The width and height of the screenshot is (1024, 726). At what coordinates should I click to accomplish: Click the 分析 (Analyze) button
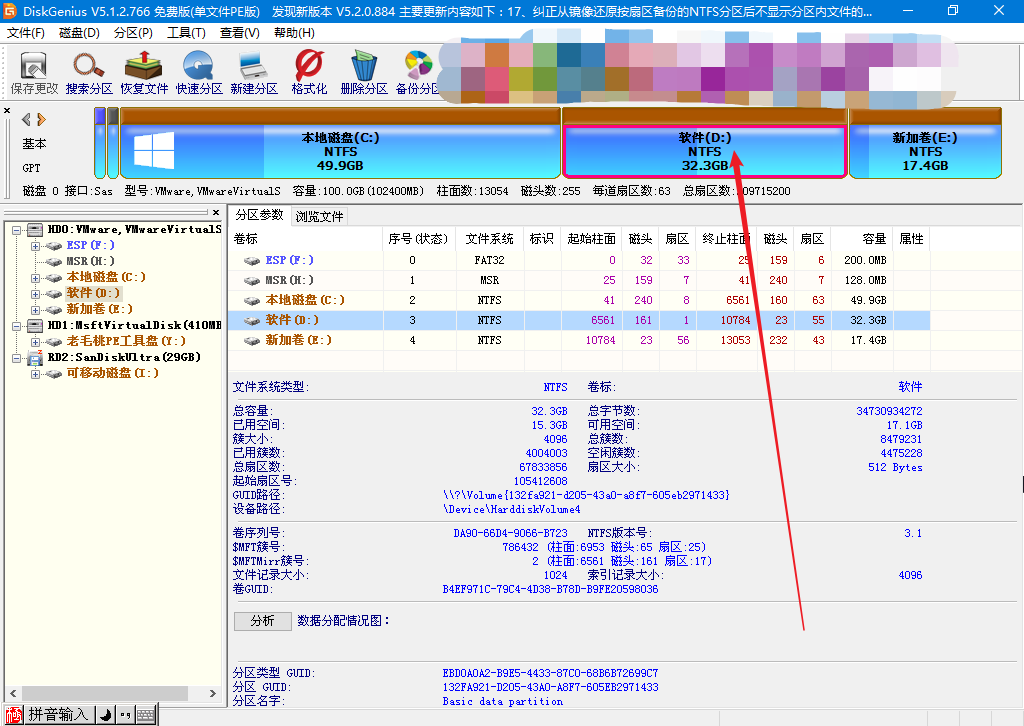[262, 621]
